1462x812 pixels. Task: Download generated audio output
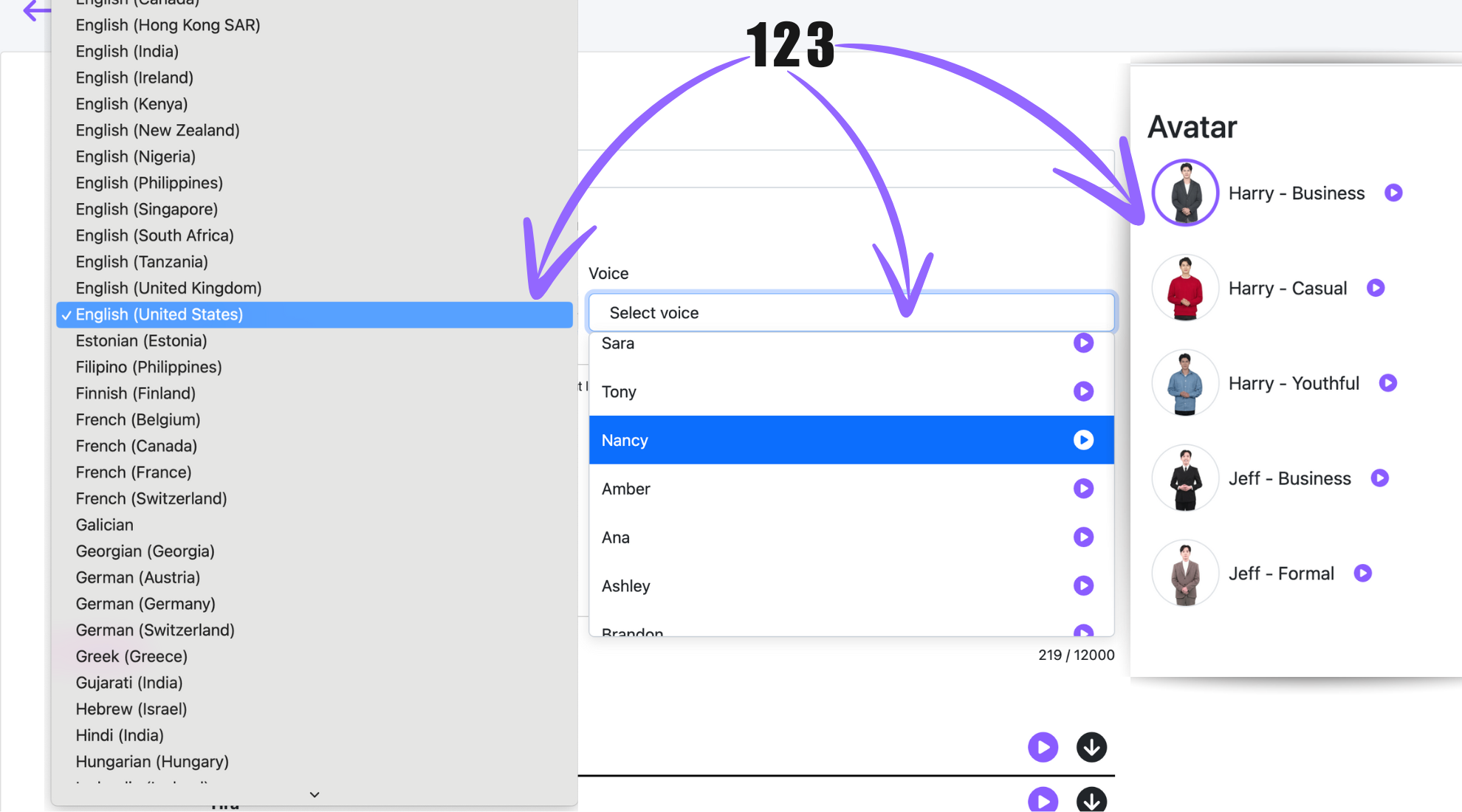click(x=1091, y=748)
